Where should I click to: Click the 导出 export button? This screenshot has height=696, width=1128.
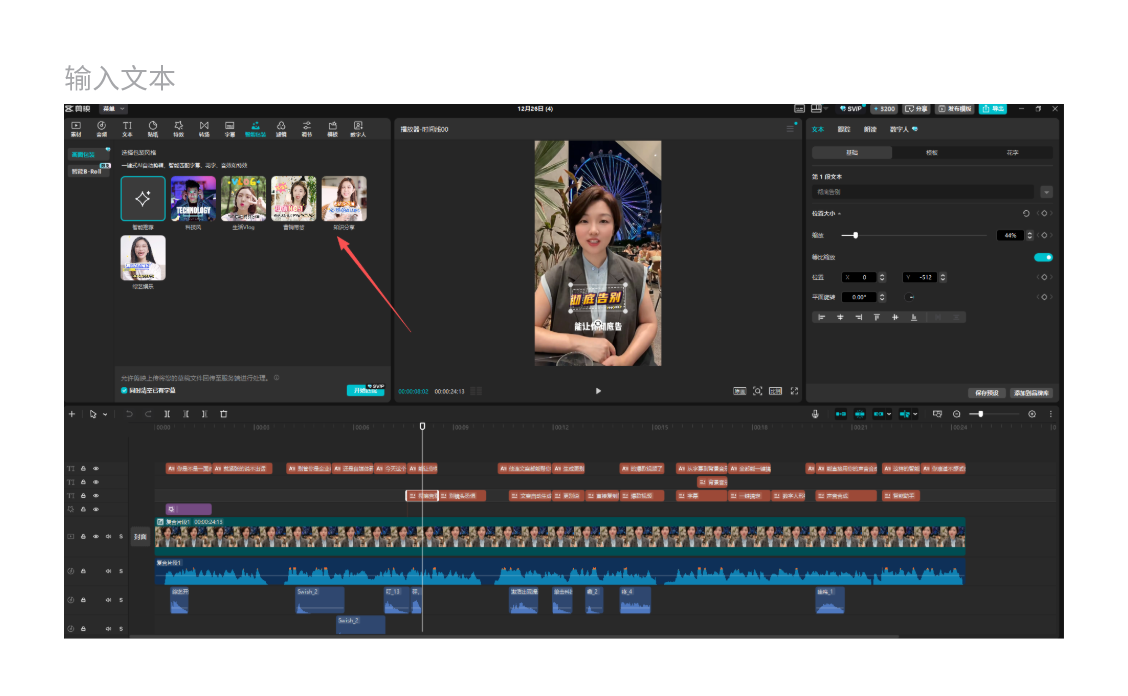pos(992,108)
